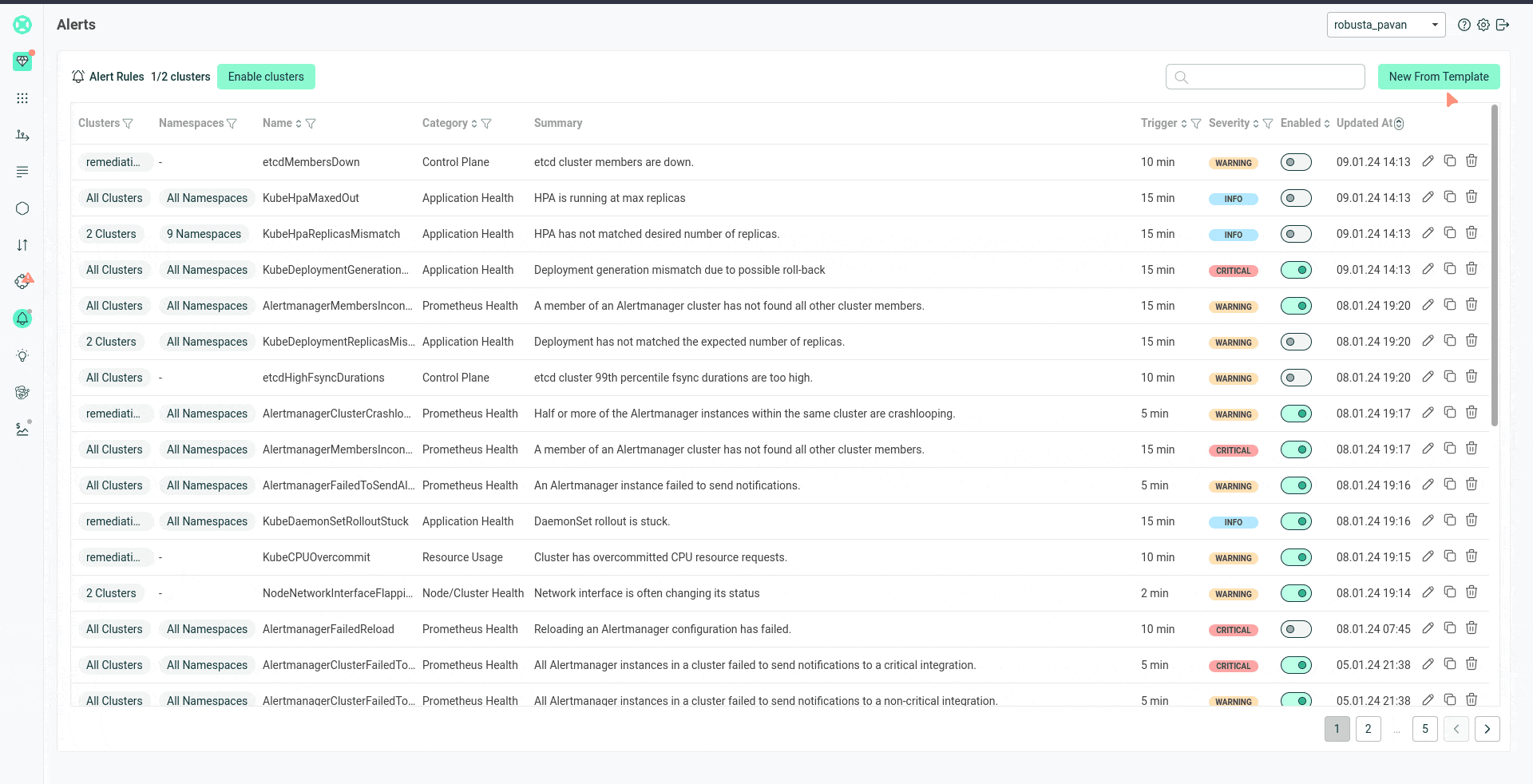Turn on the AlertmanagerFailedReload toggle
The height and width of the screenshot is (784, 1533).
[x=1295, y=629]
